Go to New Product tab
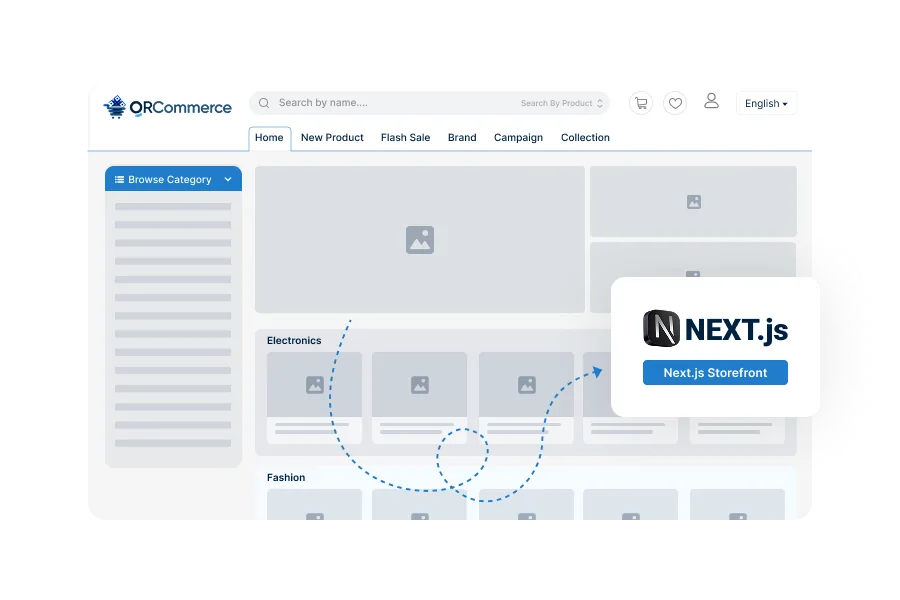This screenshot has height=600, width=900. [x=332, y=138]
